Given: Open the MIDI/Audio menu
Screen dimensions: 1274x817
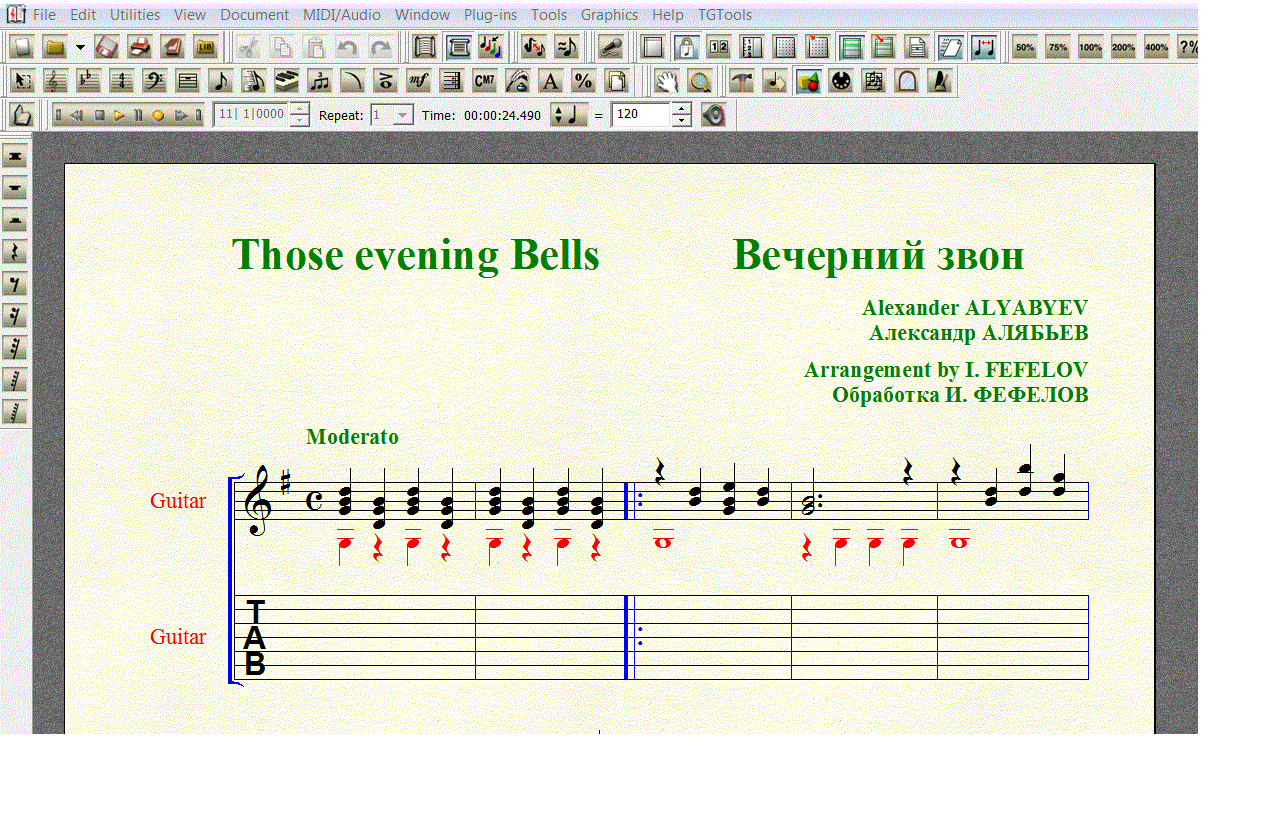Looking at the screenshot, I should pos(342,15).
